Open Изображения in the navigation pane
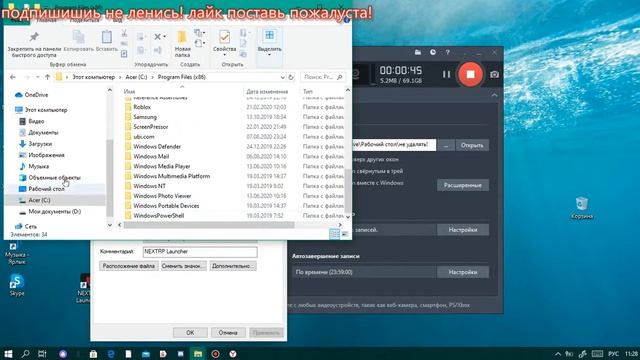Viewport: 640px width, 360px height. click(46, 155)
